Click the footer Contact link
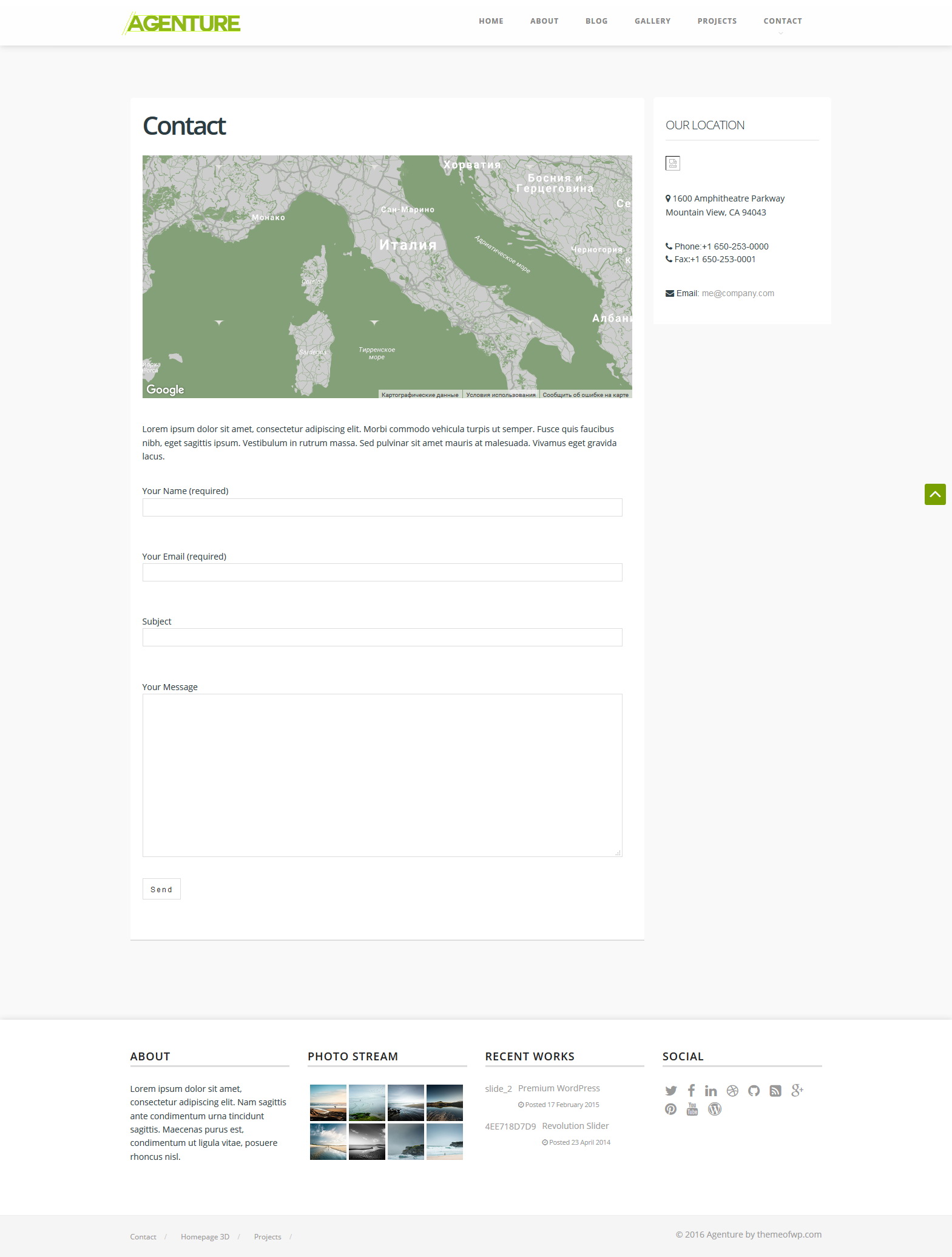 tap(143, 1237)
